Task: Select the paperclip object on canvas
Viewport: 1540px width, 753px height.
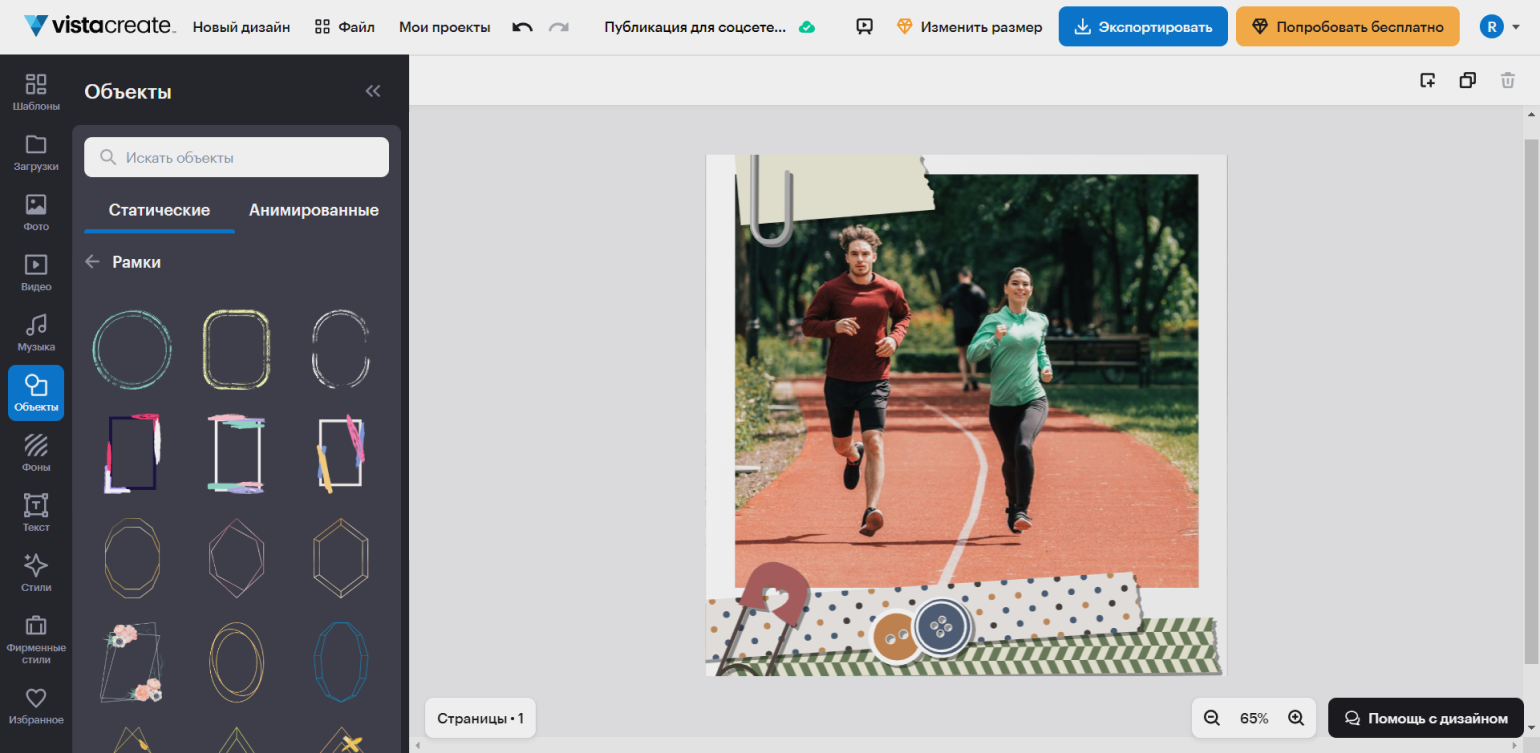Action: pos(770,200)
